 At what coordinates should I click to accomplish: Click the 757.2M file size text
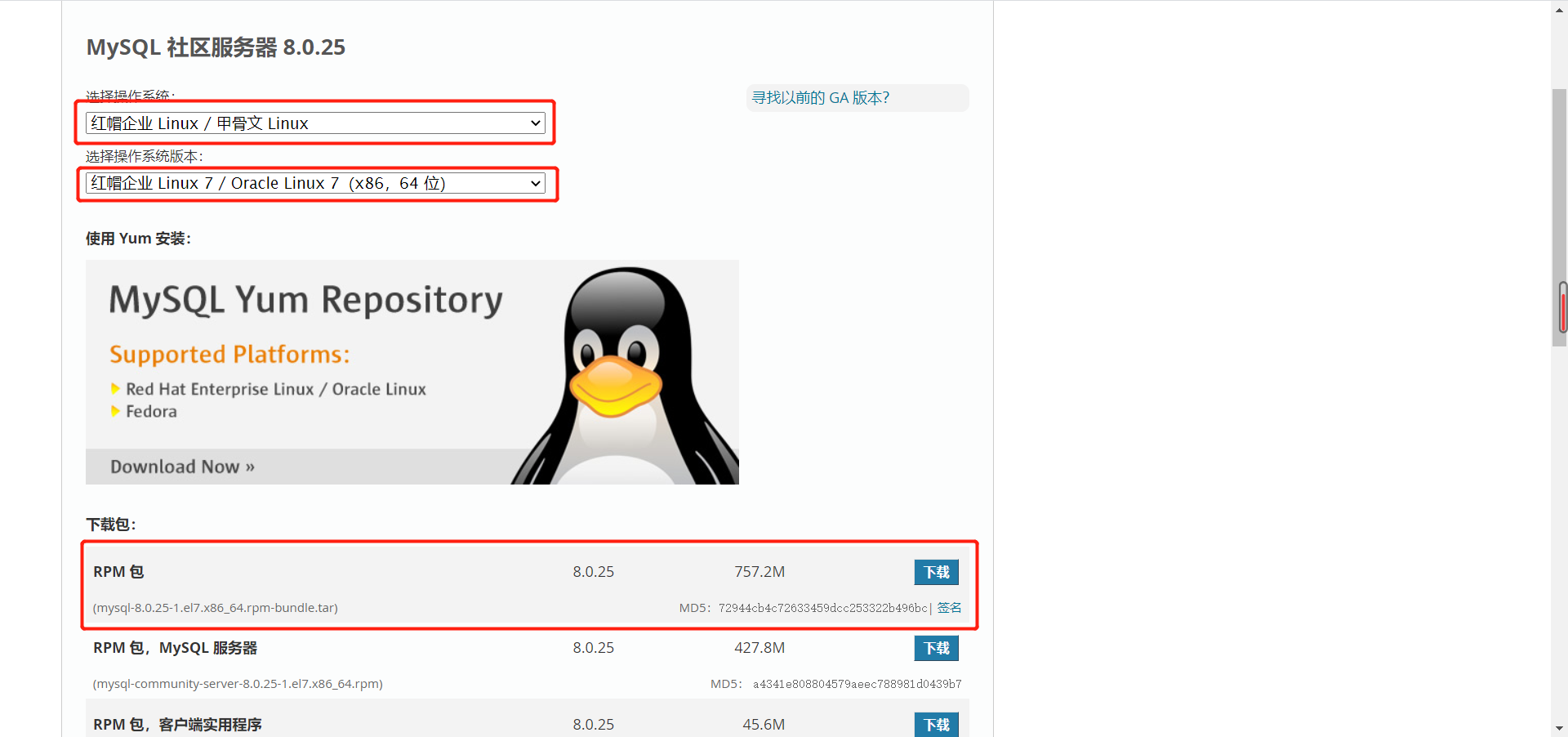coord(759,571)
